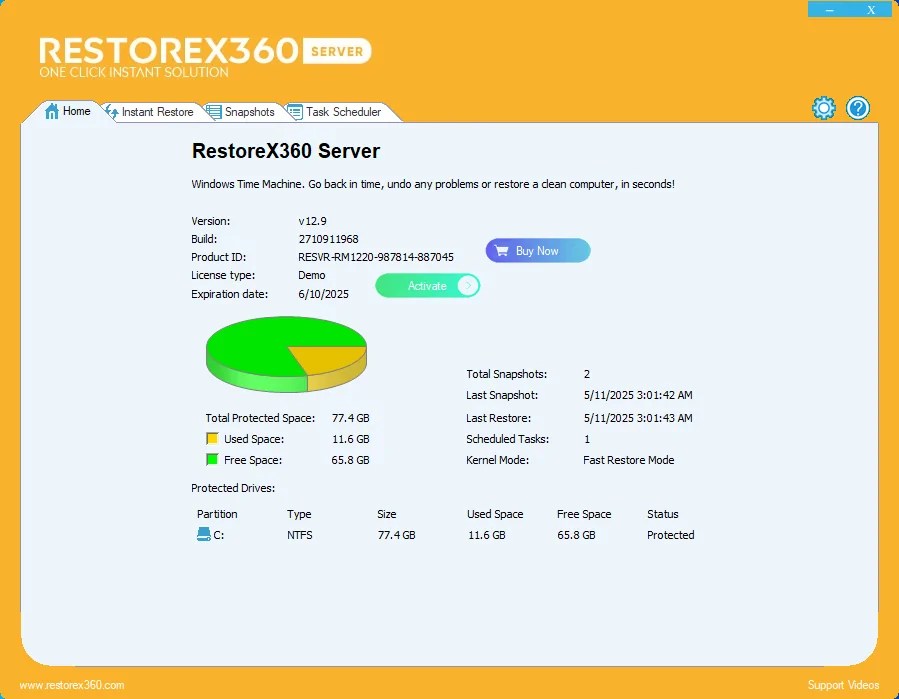Viewport: 899px width, 699px height.
Task: Click the Used Space column header
Action: [495, 514]
